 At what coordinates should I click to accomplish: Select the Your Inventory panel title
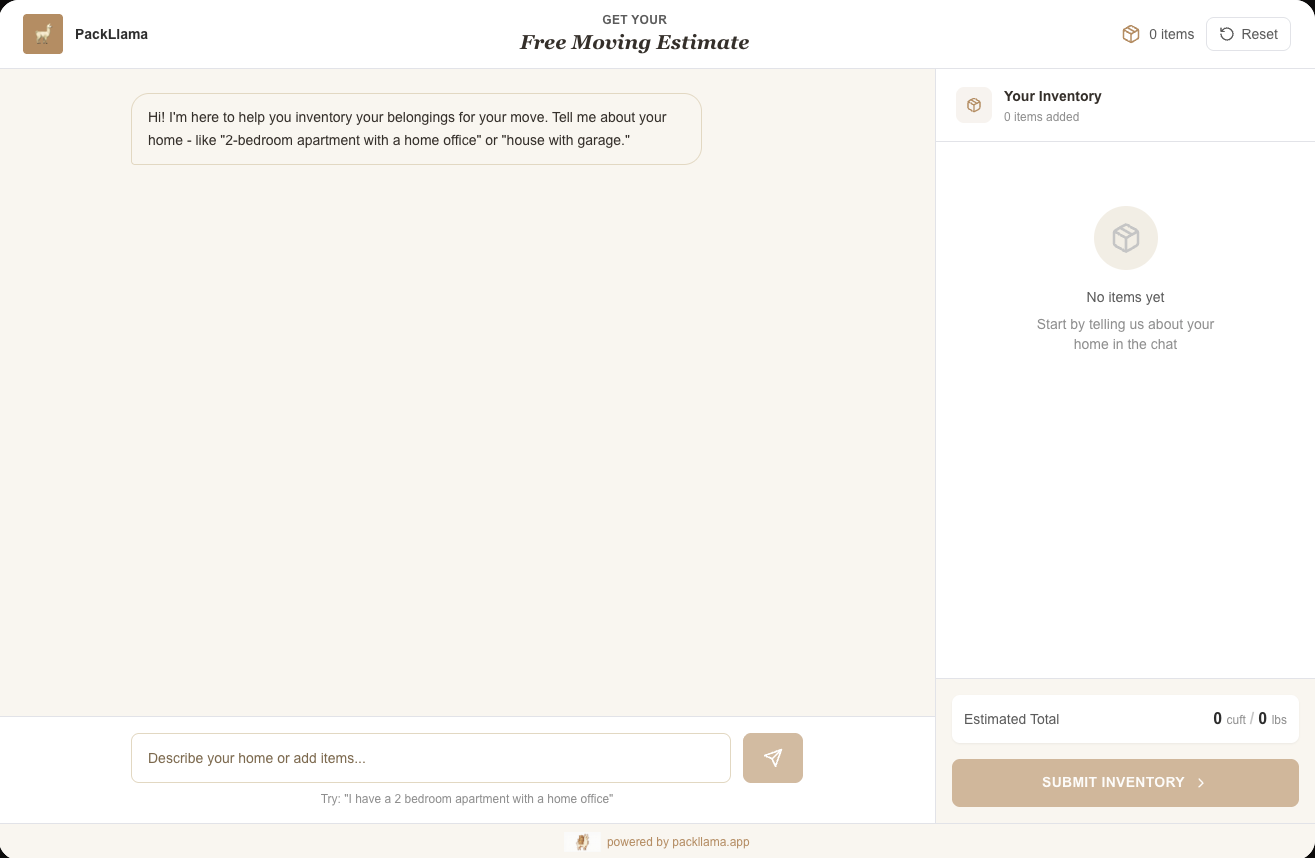click(1052, 96)
